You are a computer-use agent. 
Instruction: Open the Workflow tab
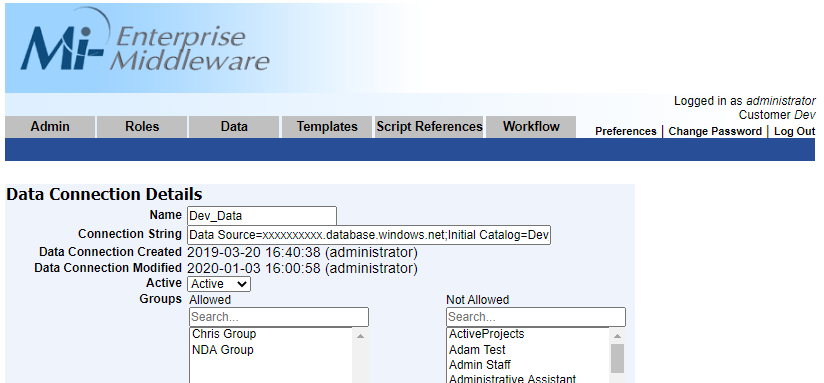point(531,127)
